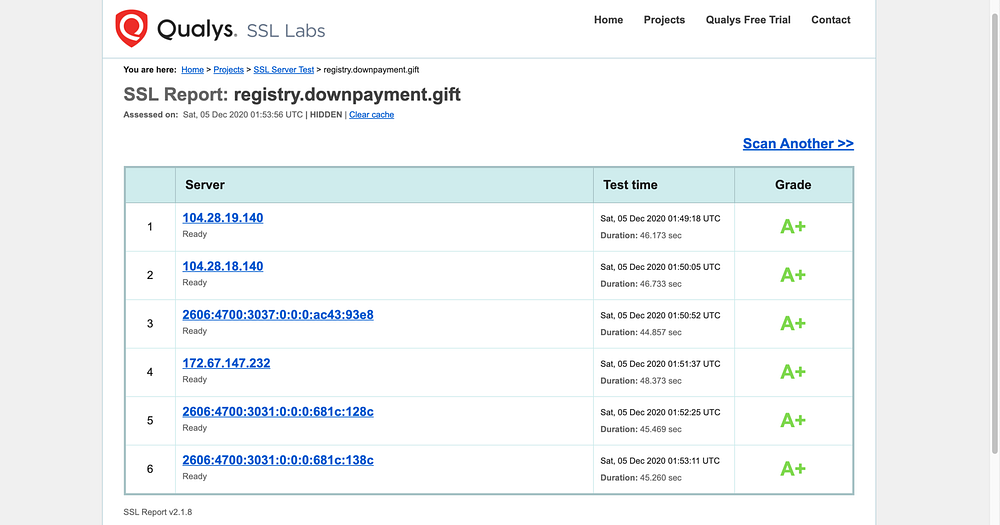The height and width of the screenshot is (525, 1000).
Task: Click test time 'Sat, 05 Dec 2020 01:50:05 UTC'
Action: pos(660,267)
